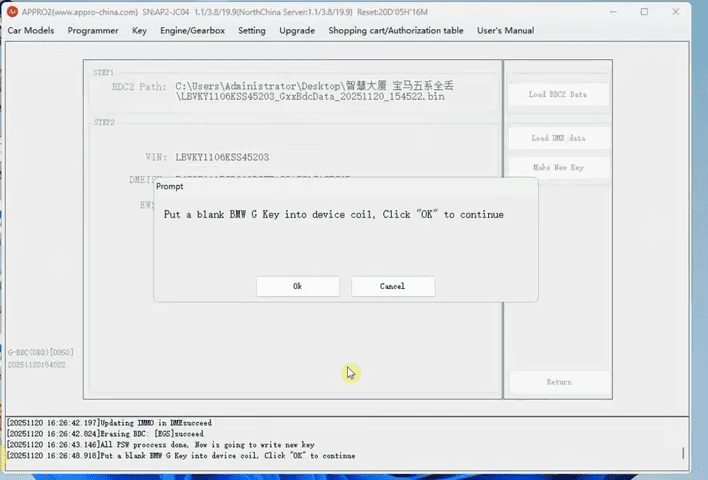The height and width of the screenshot is (480, 708).
Task: Maximize the APPRO2 window
Action: pos(645,11)
